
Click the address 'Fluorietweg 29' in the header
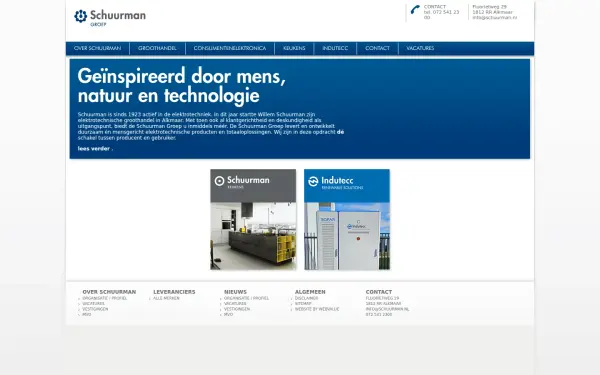pos(489,7)
